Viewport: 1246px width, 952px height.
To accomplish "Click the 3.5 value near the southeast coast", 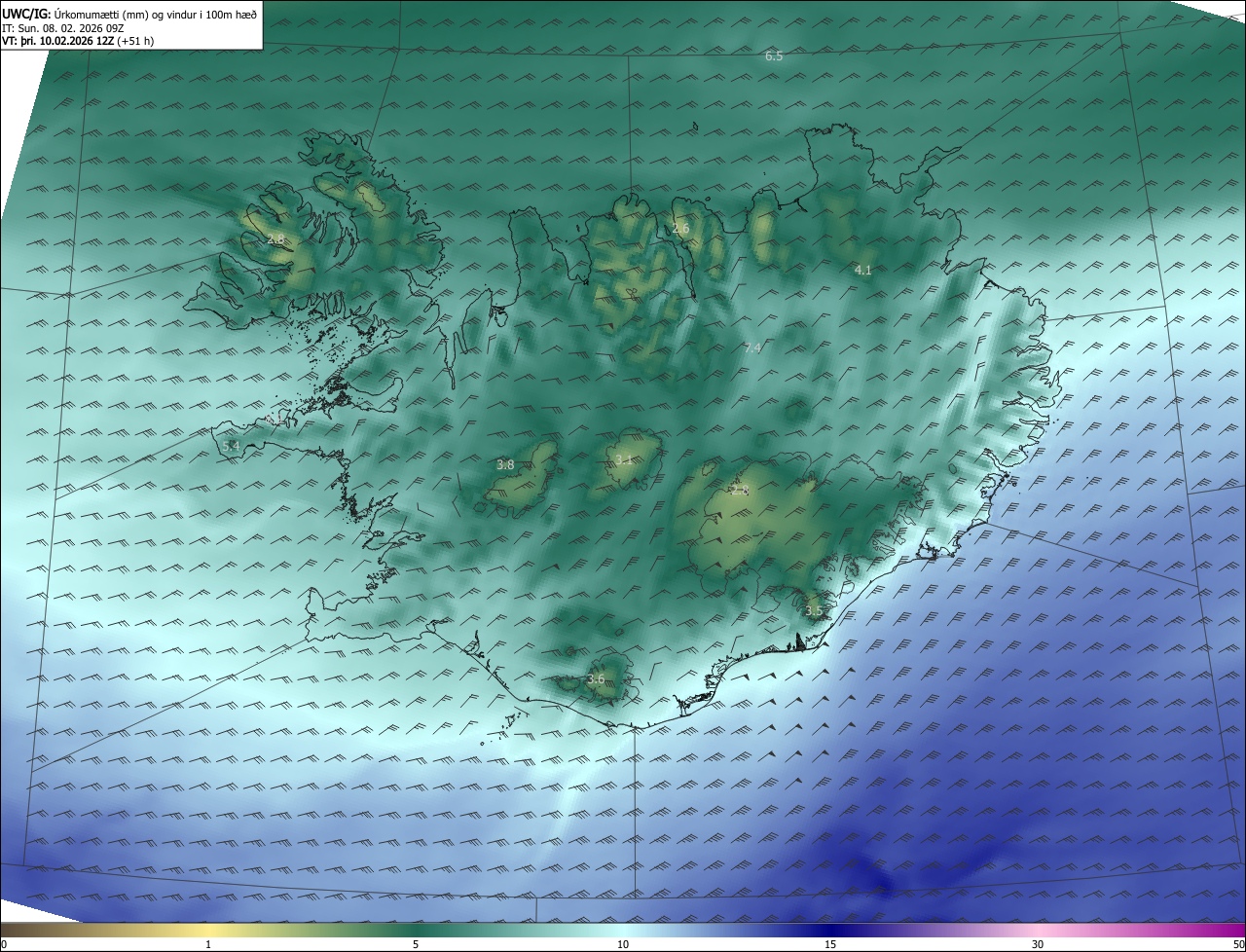I will tap(814, 611).
